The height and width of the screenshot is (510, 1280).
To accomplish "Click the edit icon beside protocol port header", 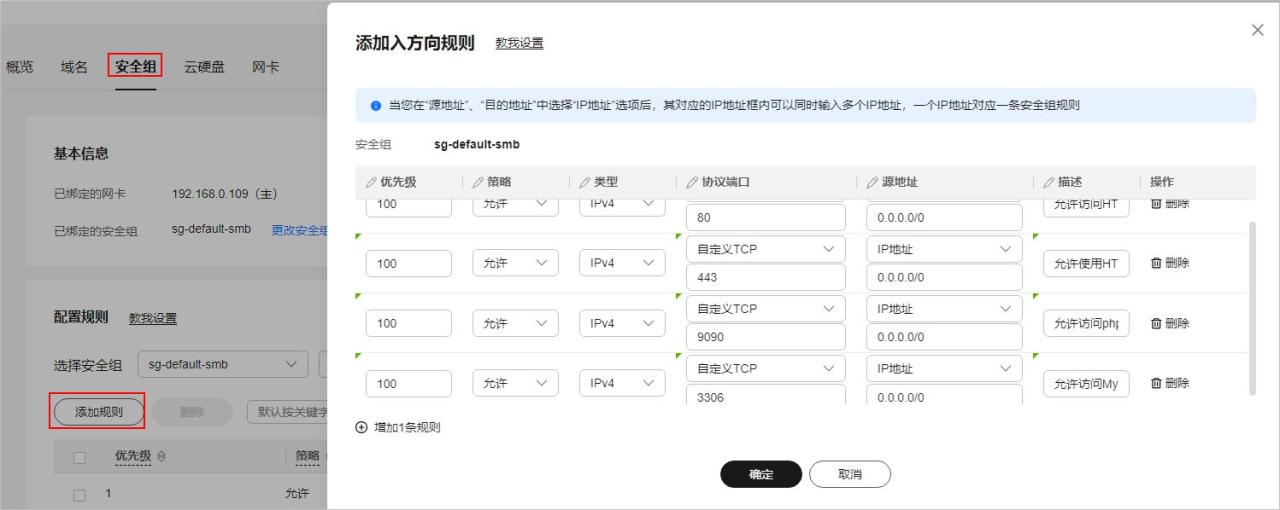I will (x=692, y=182).
